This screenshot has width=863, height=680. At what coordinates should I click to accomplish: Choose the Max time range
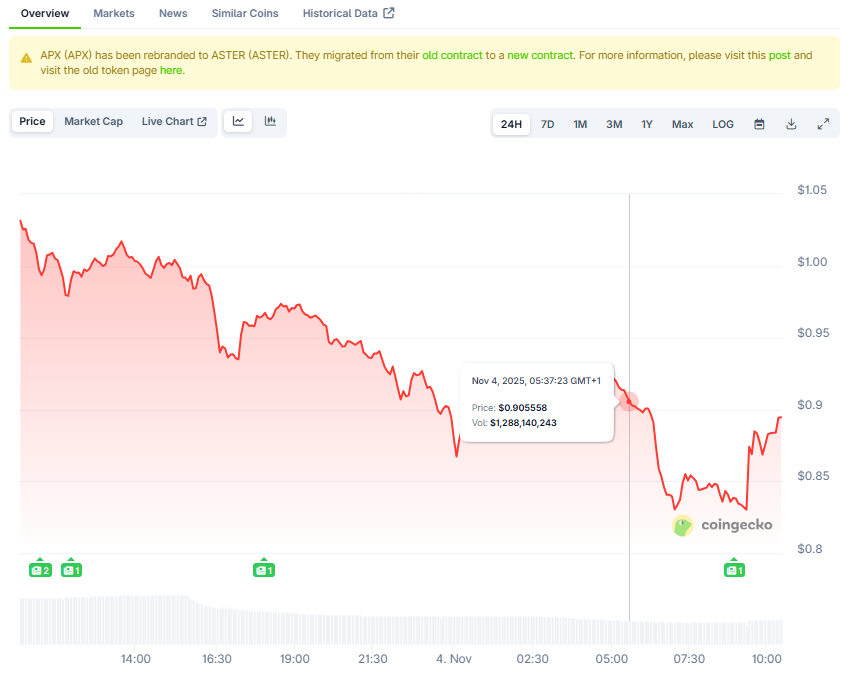(x=682, y=124)
